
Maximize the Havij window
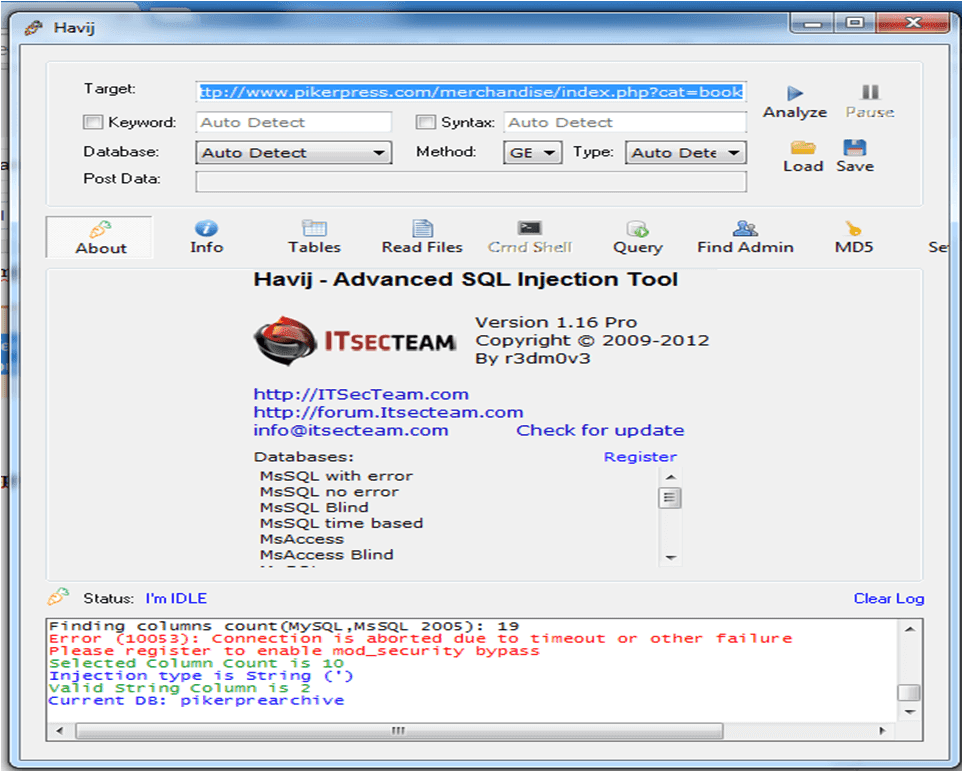855,23
